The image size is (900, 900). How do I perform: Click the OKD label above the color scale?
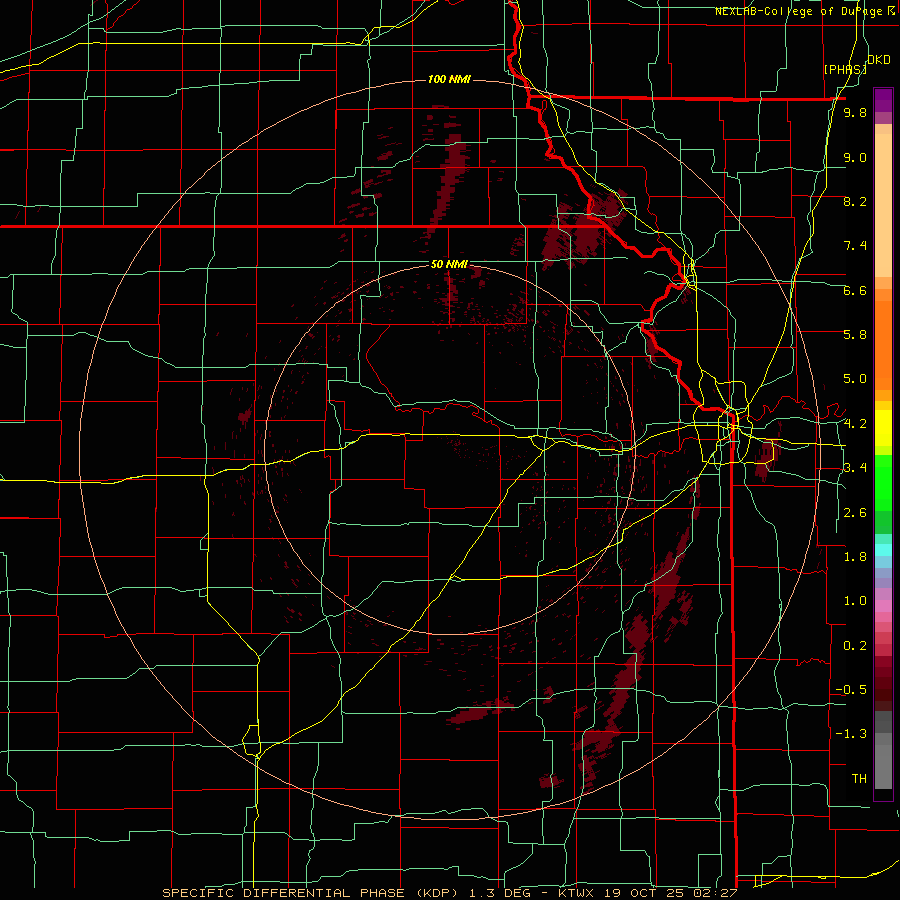pos(879,60)
